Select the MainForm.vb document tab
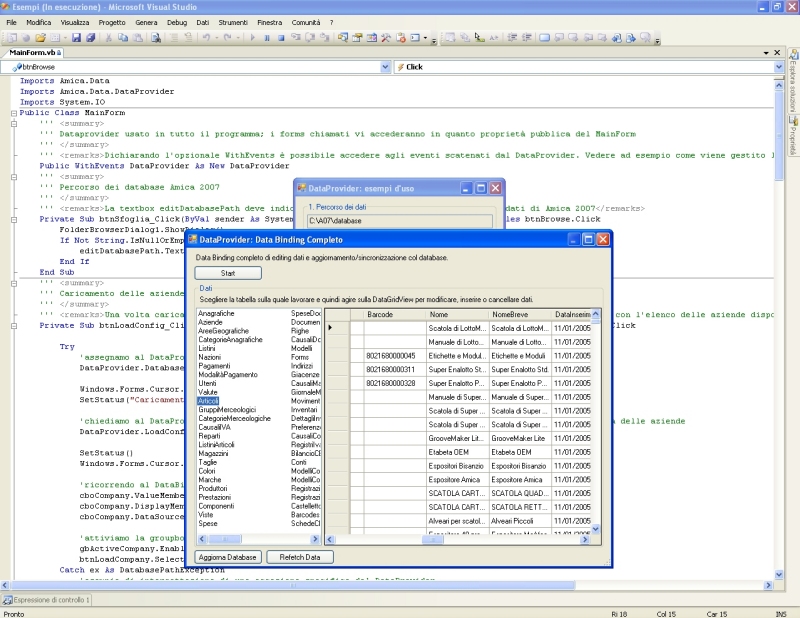 [33, 53]
